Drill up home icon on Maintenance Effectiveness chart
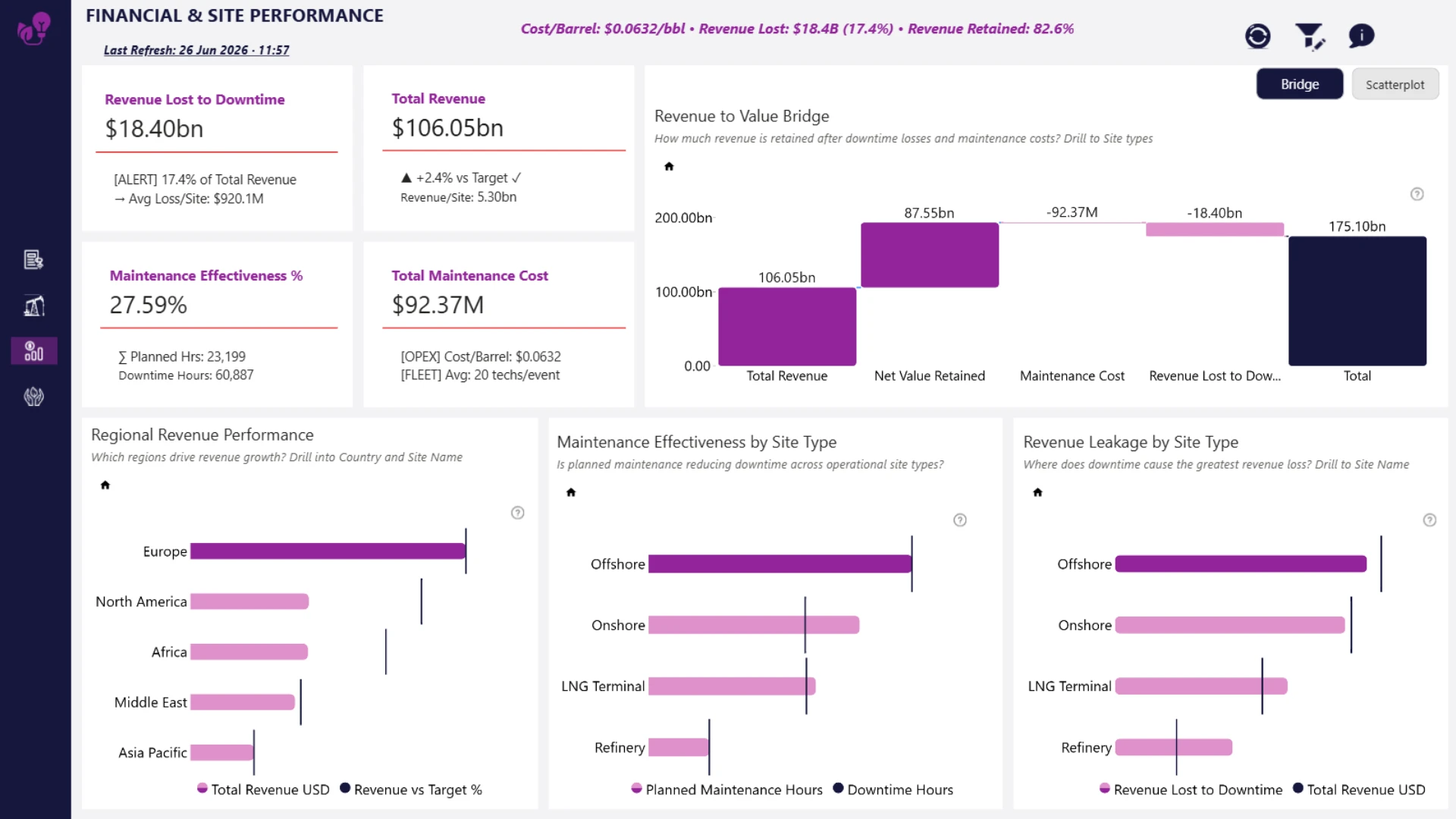Screen dimensions: 1456x819 pos(571,493)
